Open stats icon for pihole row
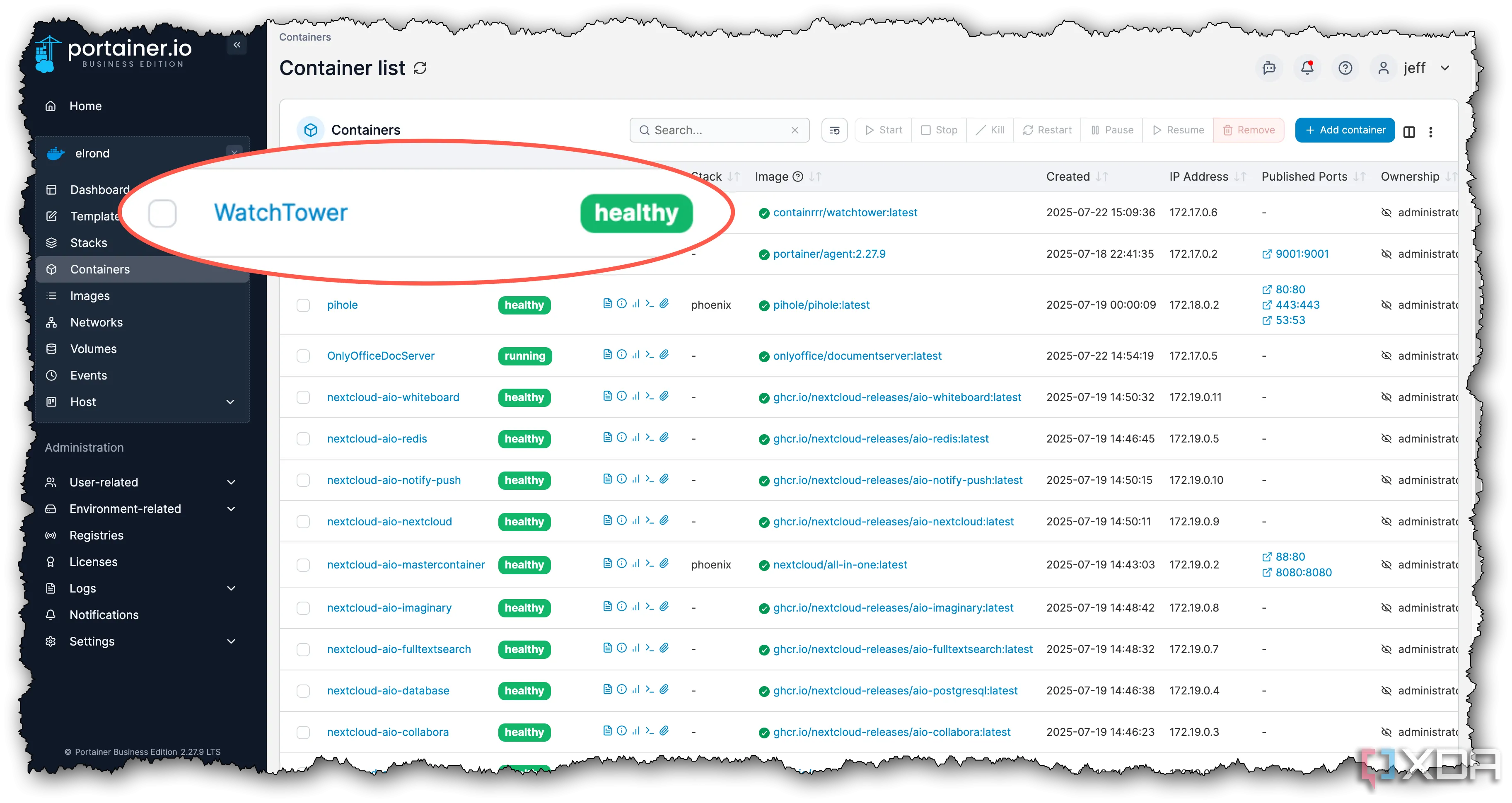Screen dimensions: 1512x803 [636, 303]
